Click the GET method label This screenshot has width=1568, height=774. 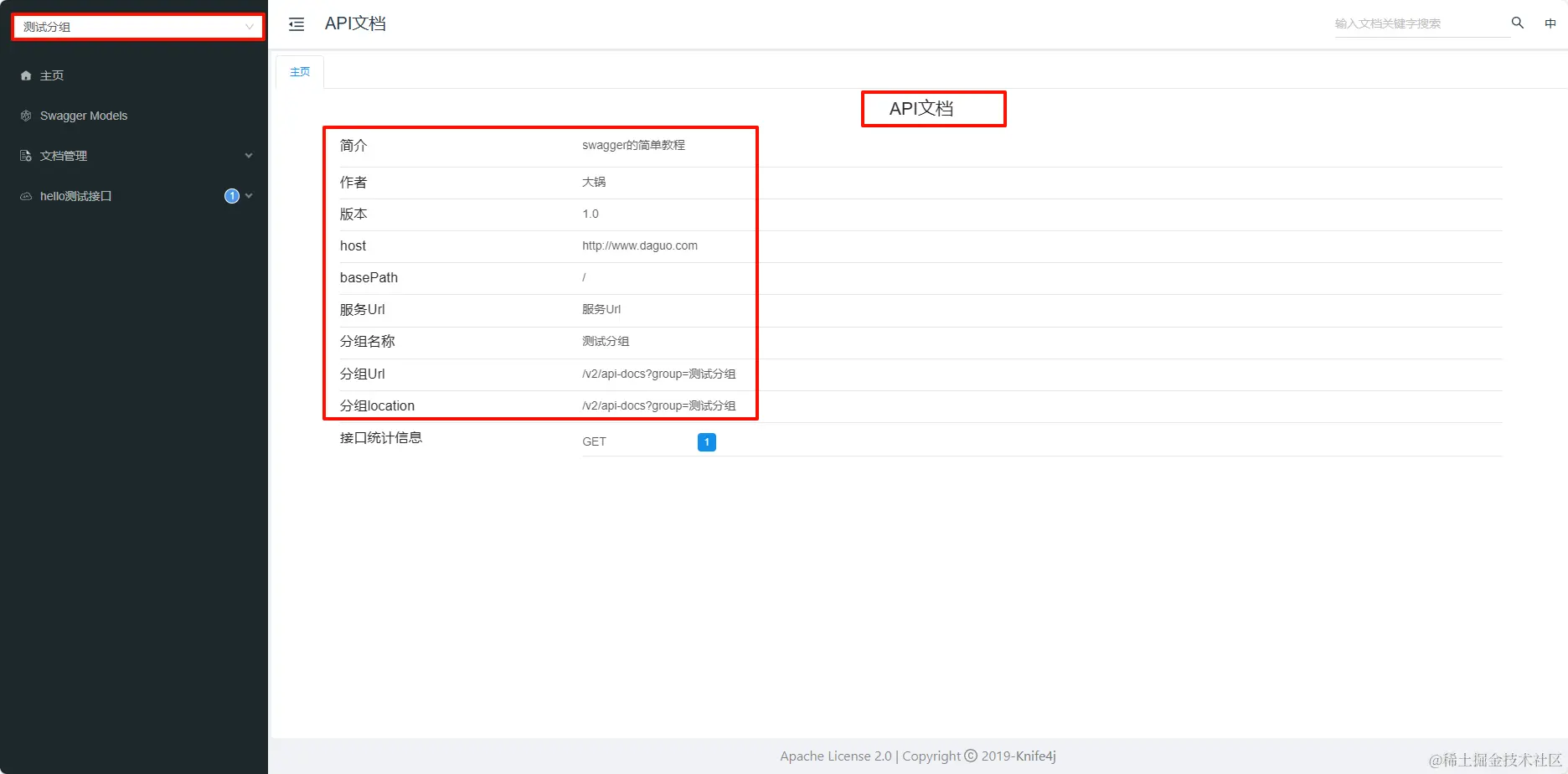pos(594,441)
